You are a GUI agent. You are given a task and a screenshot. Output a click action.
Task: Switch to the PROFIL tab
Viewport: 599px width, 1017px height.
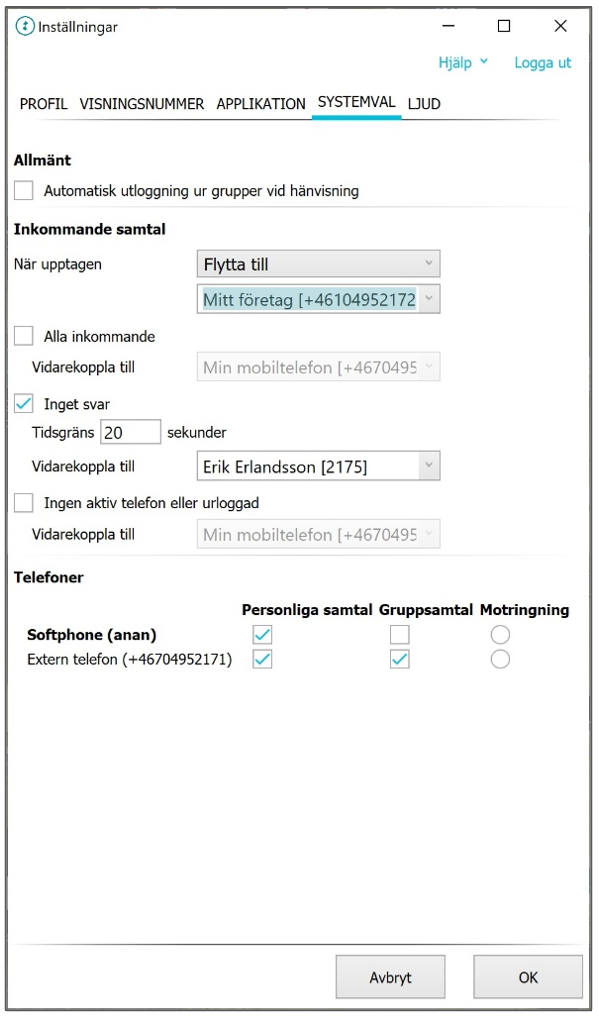43,104
